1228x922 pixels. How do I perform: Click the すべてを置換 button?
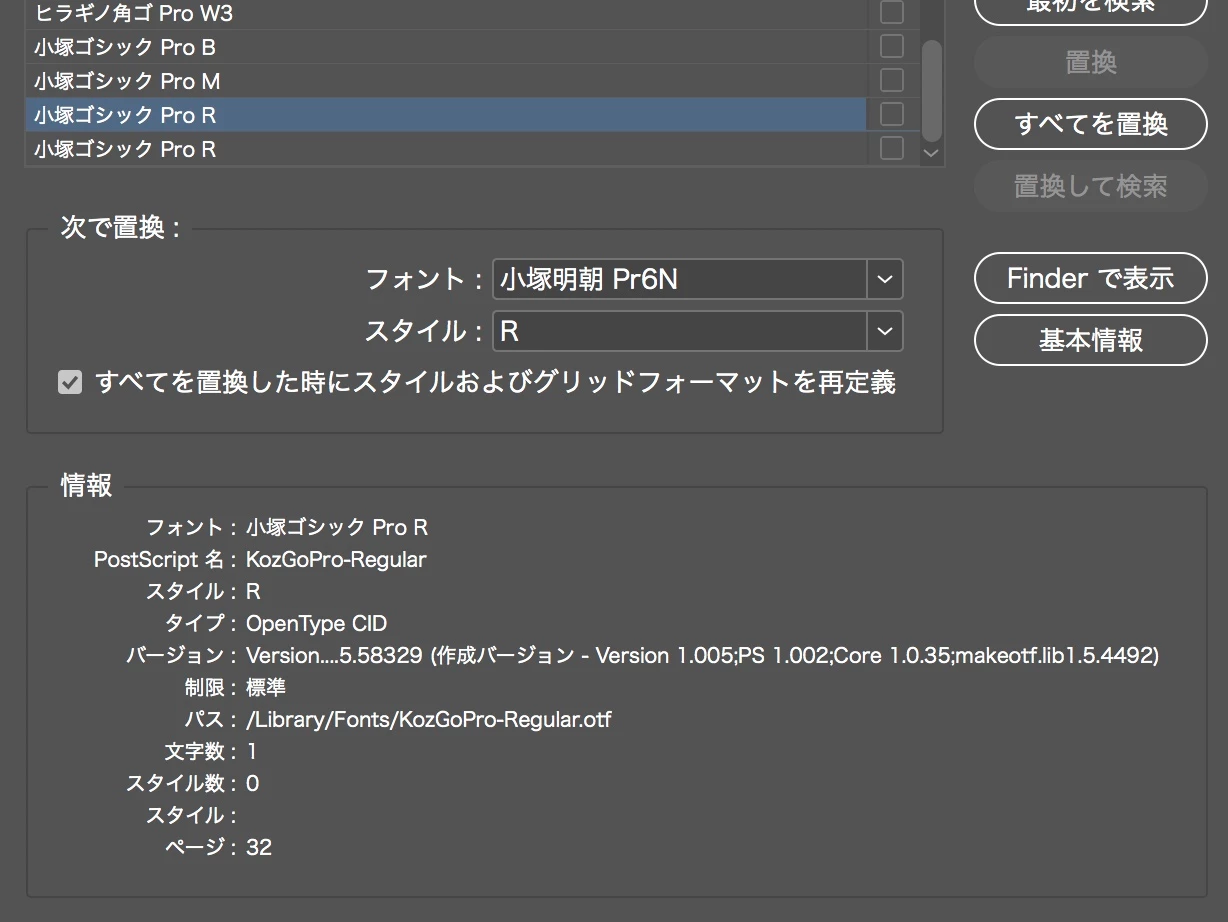click(x=1091, y=124)
